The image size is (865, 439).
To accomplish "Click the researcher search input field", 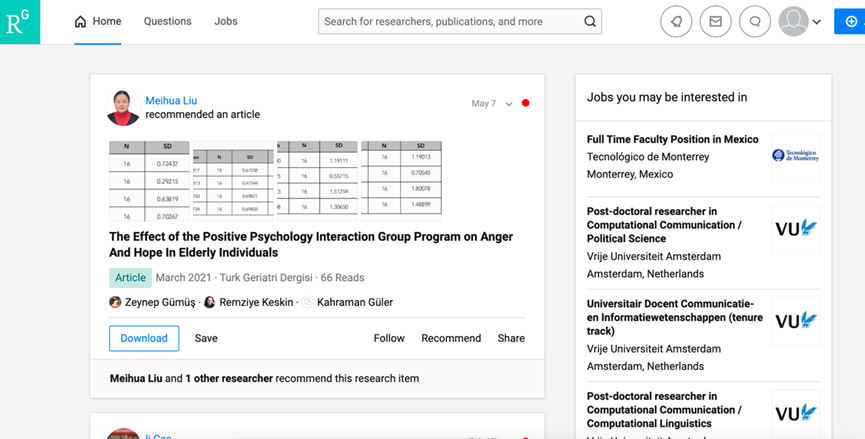I will pyautogui.click(x=450, y=21).
